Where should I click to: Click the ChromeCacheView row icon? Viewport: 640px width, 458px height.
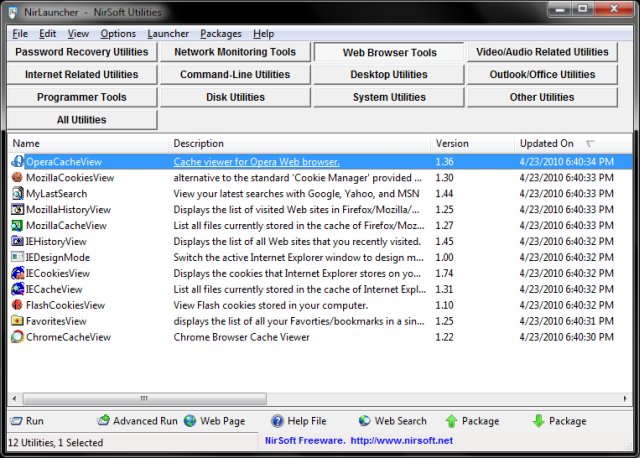17,337
